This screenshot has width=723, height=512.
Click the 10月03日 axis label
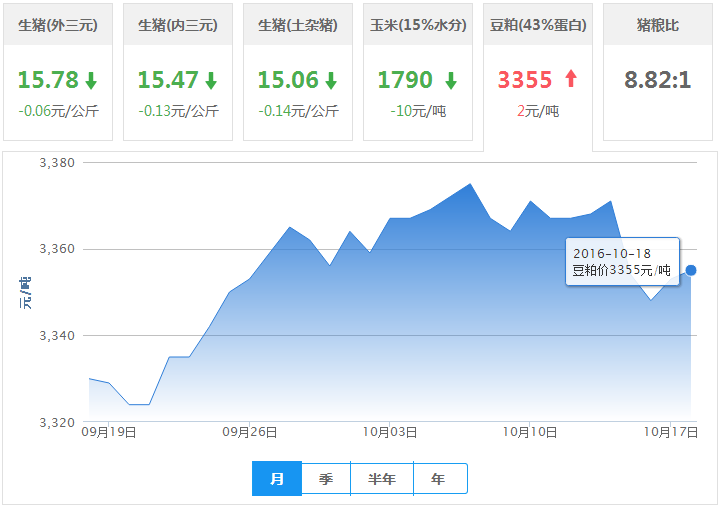[390, 432]
